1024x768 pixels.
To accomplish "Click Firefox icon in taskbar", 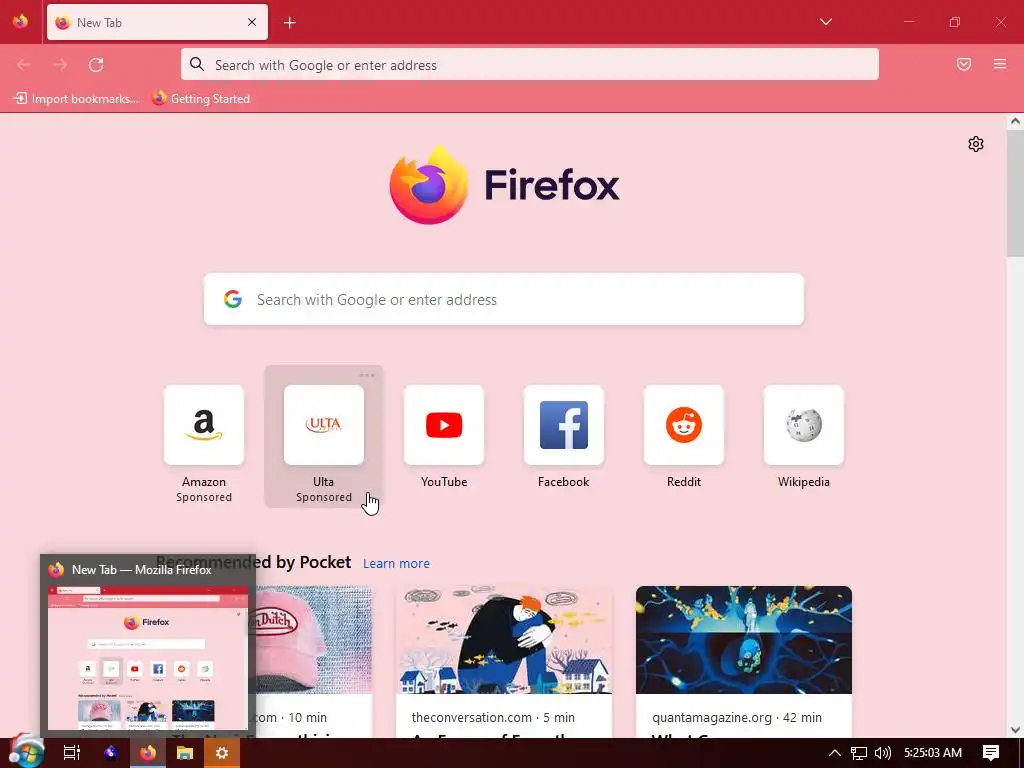I will coord(148,753).
